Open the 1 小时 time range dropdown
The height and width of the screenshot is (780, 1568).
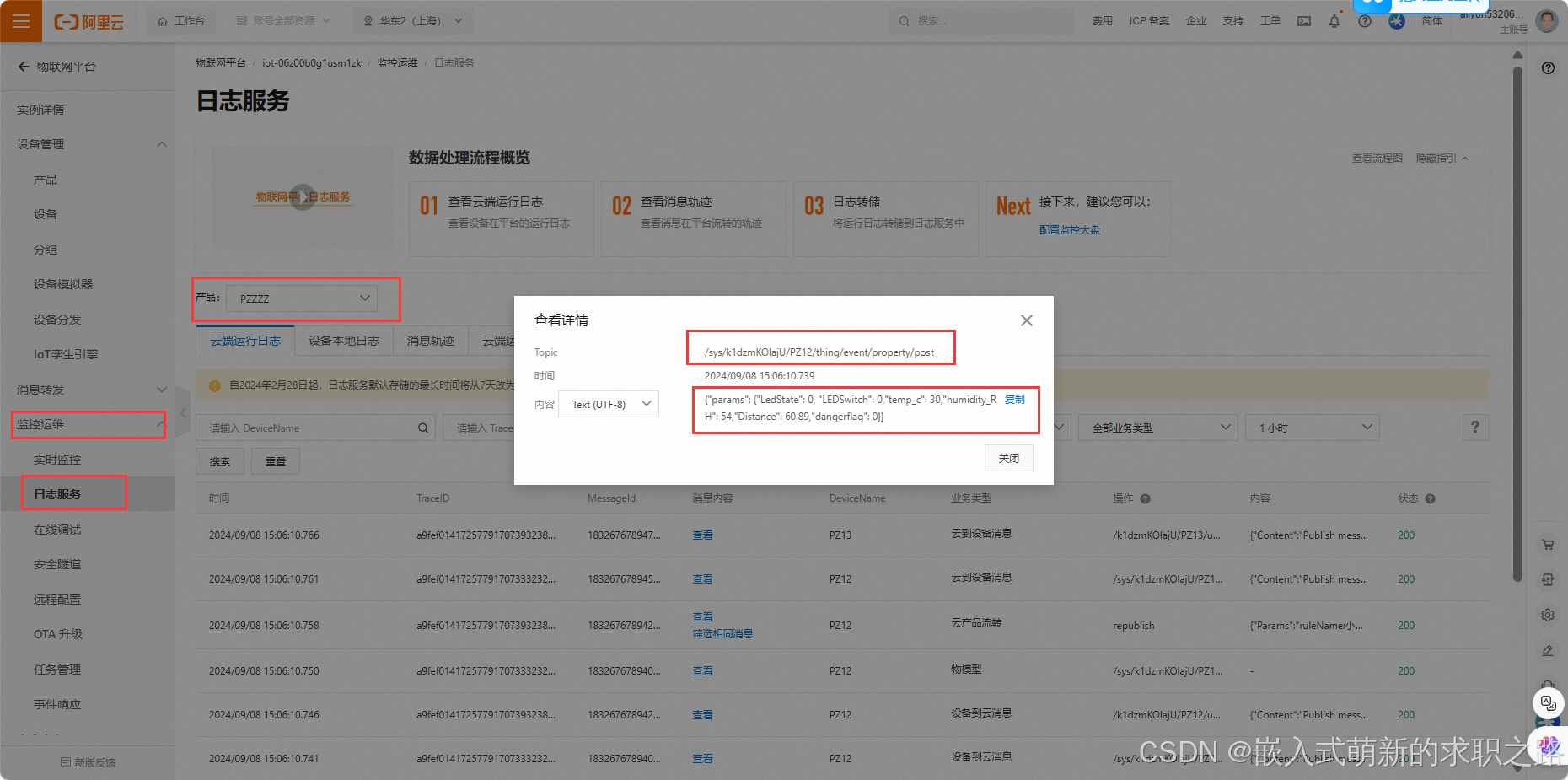click(1312, 428)
